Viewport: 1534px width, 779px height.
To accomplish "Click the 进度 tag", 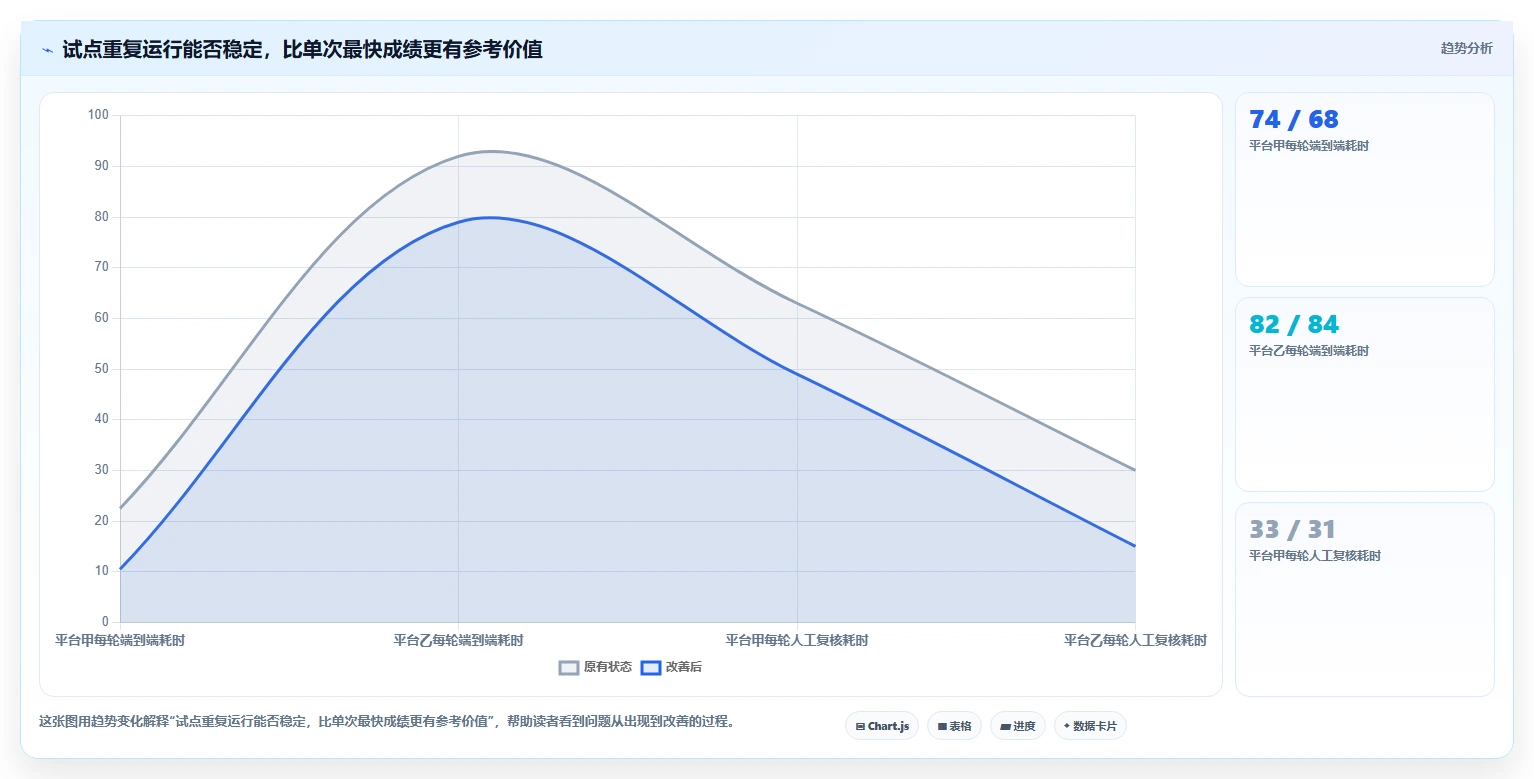I will point(1018,726).
